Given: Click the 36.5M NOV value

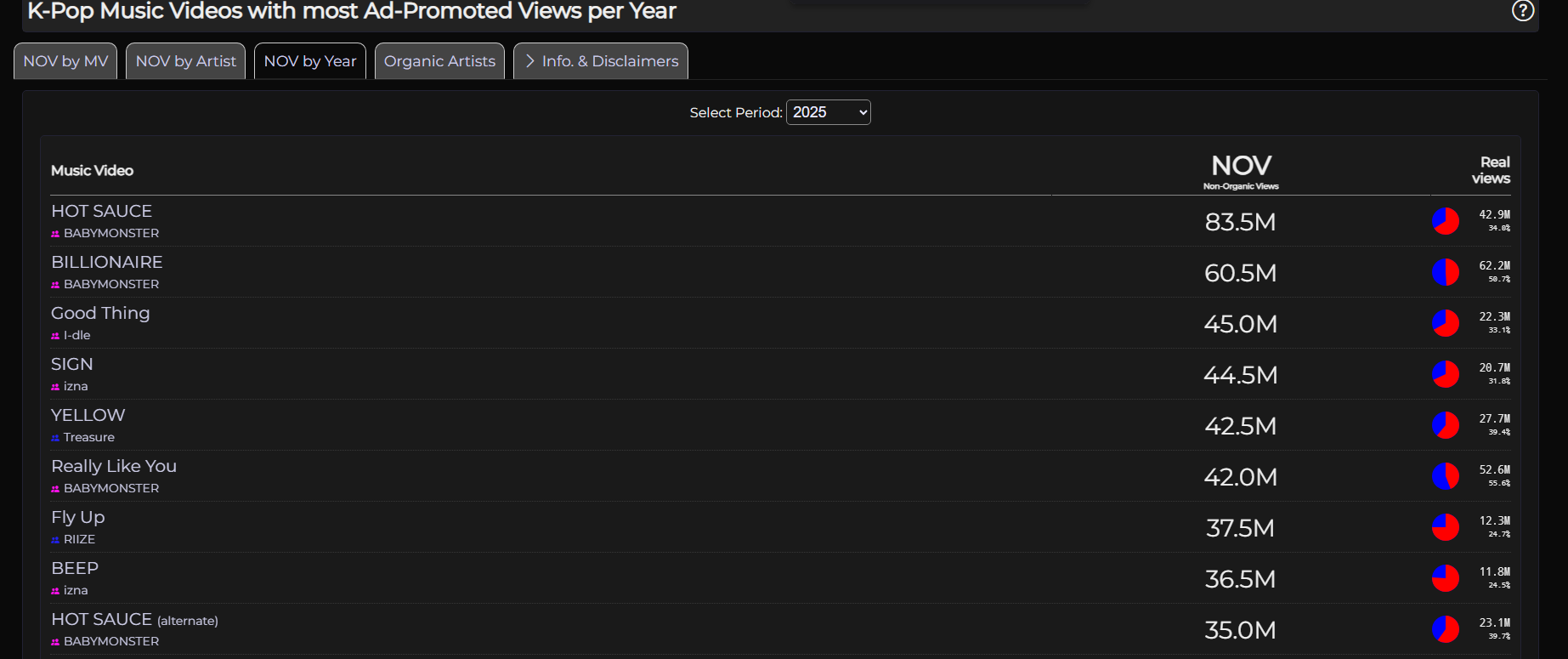Looking at the screenshot, I should click(x=1241, y=579).
